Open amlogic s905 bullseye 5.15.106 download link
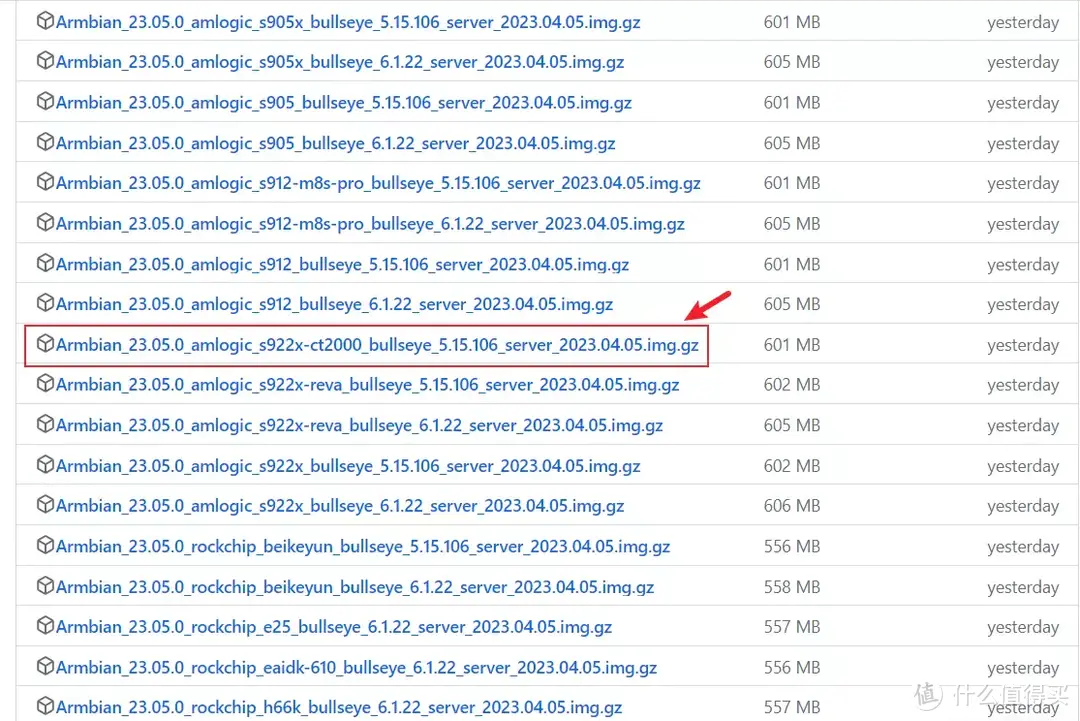The width and height of the screenshot is (1080, 721). click(344, 103)
